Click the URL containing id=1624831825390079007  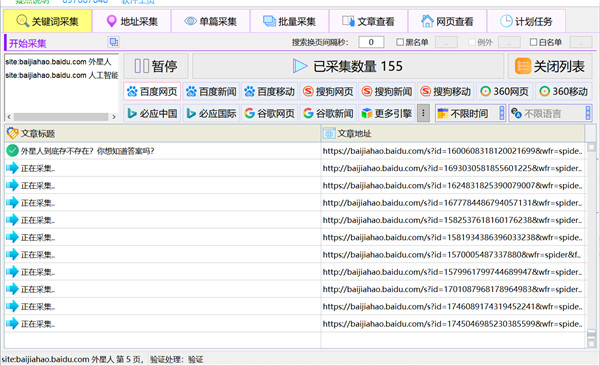[x=452, y=185]
